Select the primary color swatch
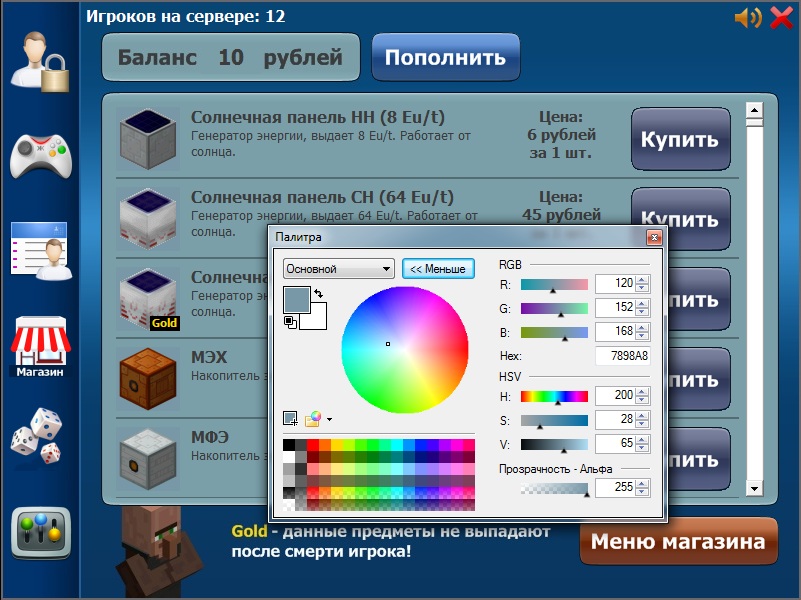 click(296, 300)
